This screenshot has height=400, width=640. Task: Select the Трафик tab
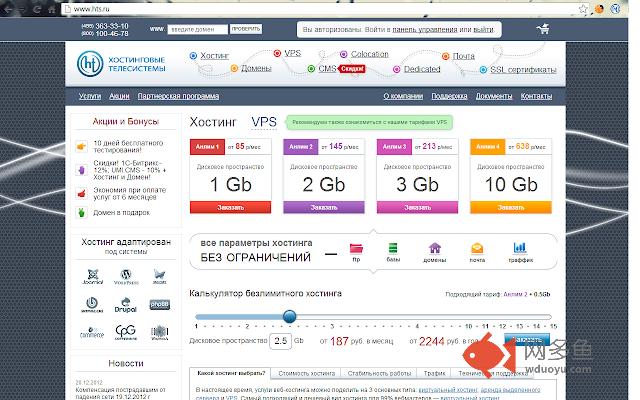pyautogui.click(x=434, y=373)
